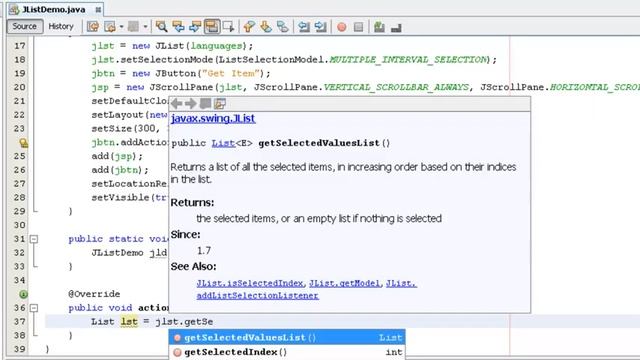Open the Back history dropdown arrow
The image size is (640, 360).
click(x=121, y=27)
